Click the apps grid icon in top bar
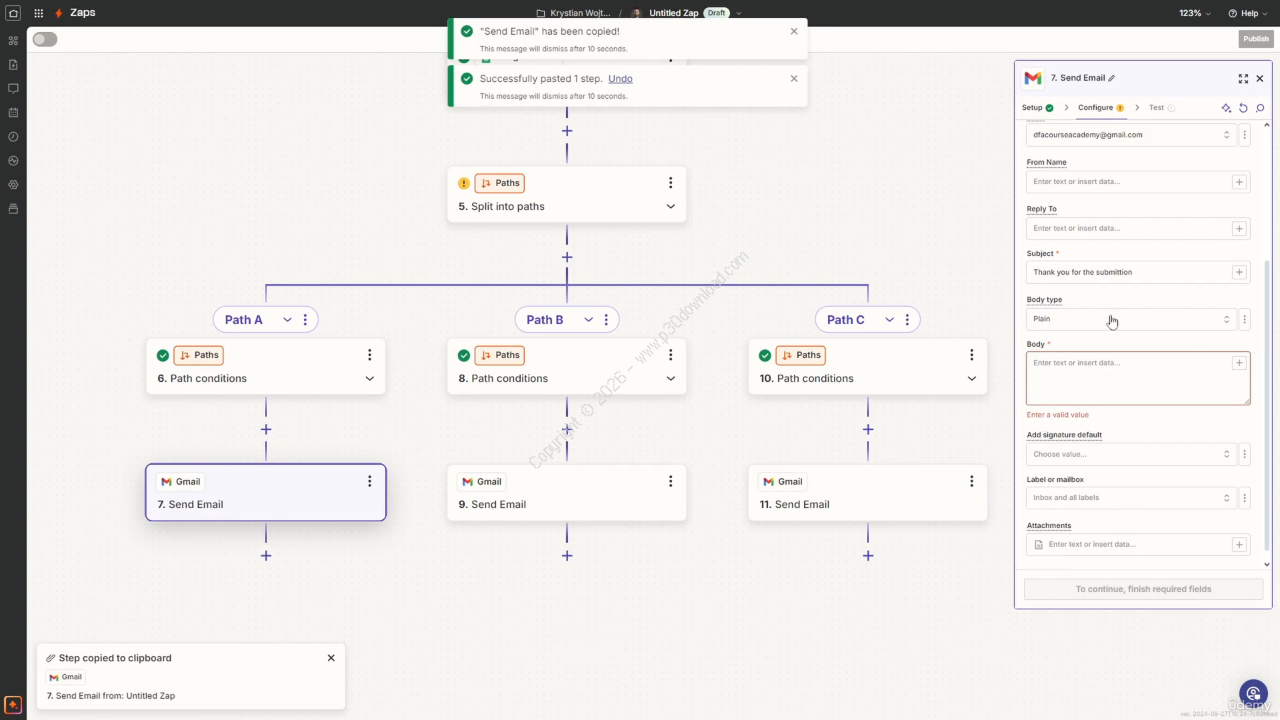The height and width of the screenshot is (720, 1280). 38,13
